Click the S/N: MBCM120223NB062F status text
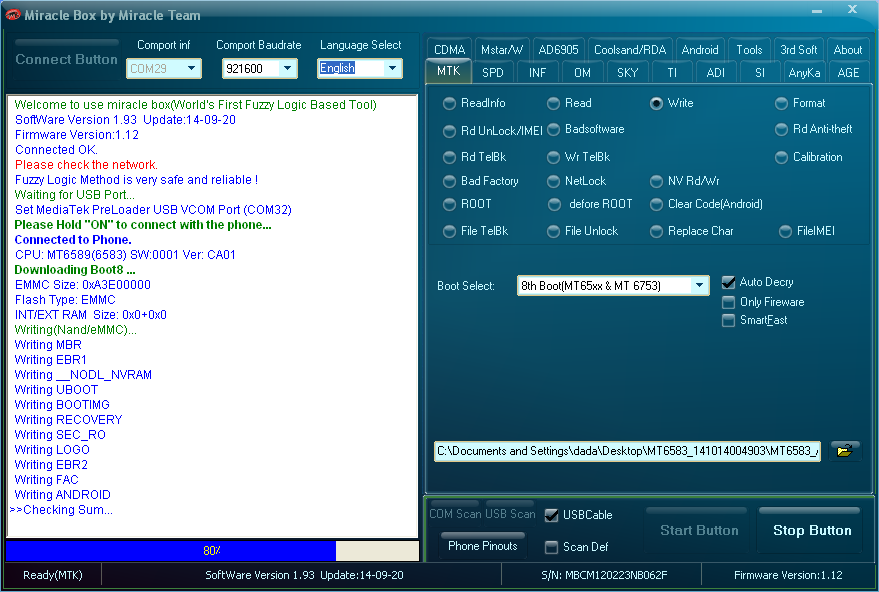Screen dimensions: 879x592 (x=604, y=575)
